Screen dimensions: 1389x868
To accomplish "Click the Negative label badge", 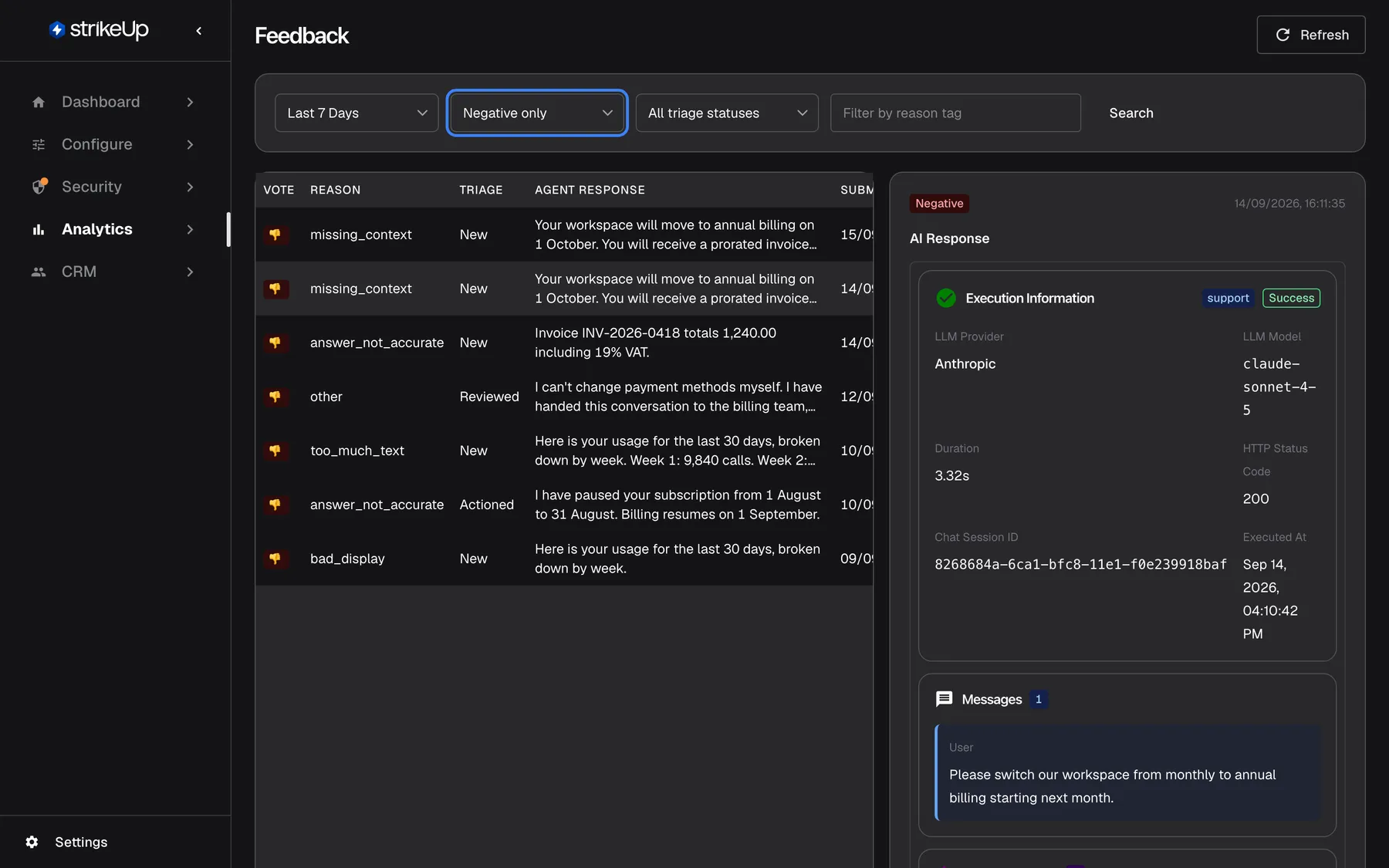I will [x=939, y=203].
